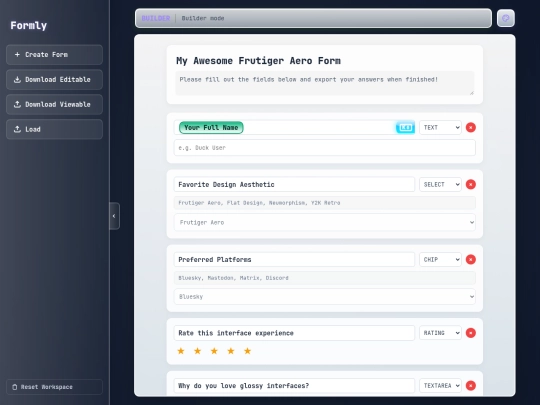Set rating to two stars
Image resolution: width=540 pixels, height=405 pixels.
pyautogui.click(x=197, y=351)
